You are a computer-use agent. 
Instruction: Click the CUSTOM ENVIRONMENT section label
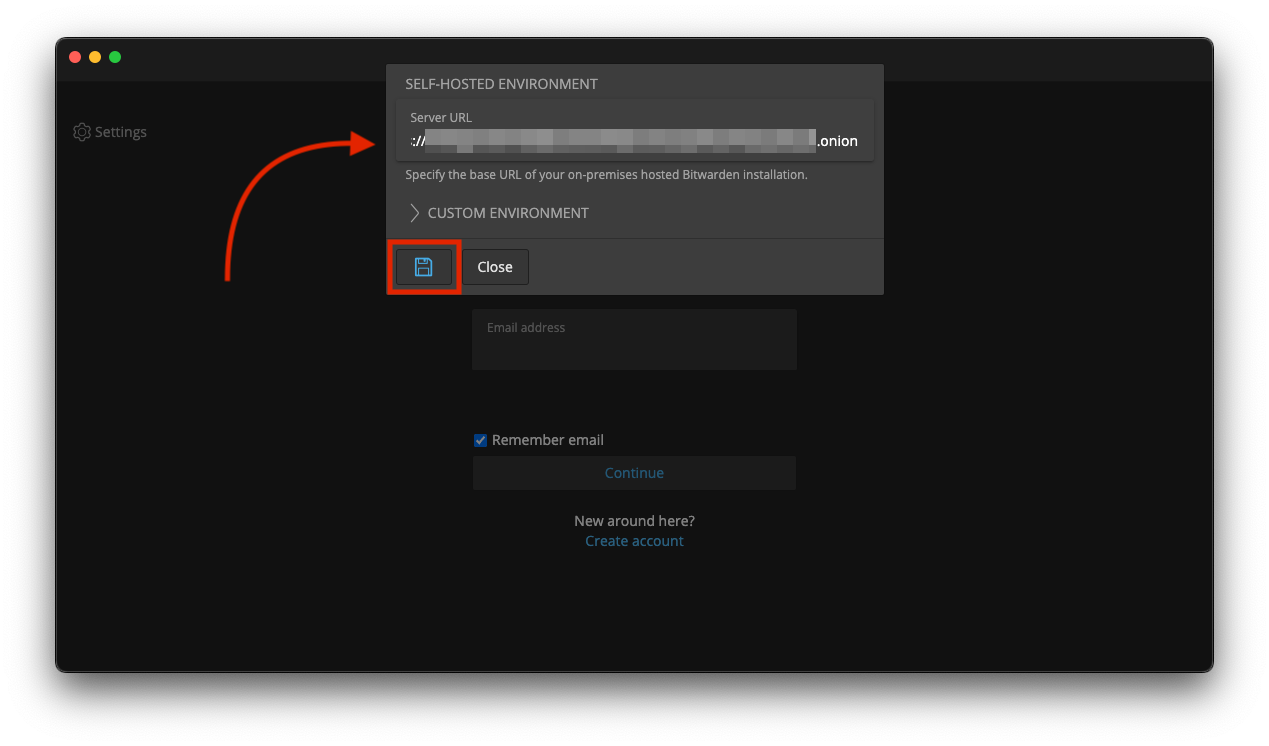click(508, 213)
